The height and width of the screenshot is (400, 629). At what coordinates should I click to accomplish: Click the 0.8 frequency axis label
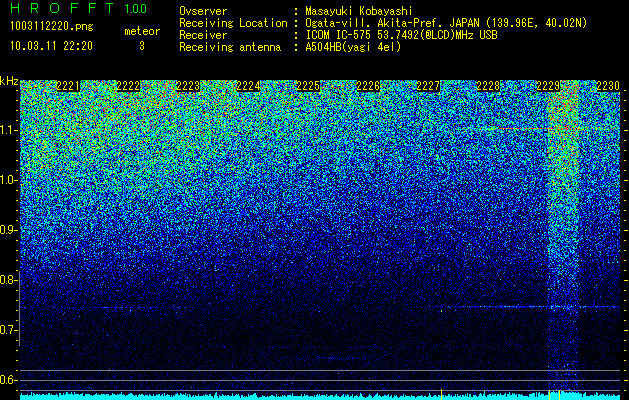8,280
